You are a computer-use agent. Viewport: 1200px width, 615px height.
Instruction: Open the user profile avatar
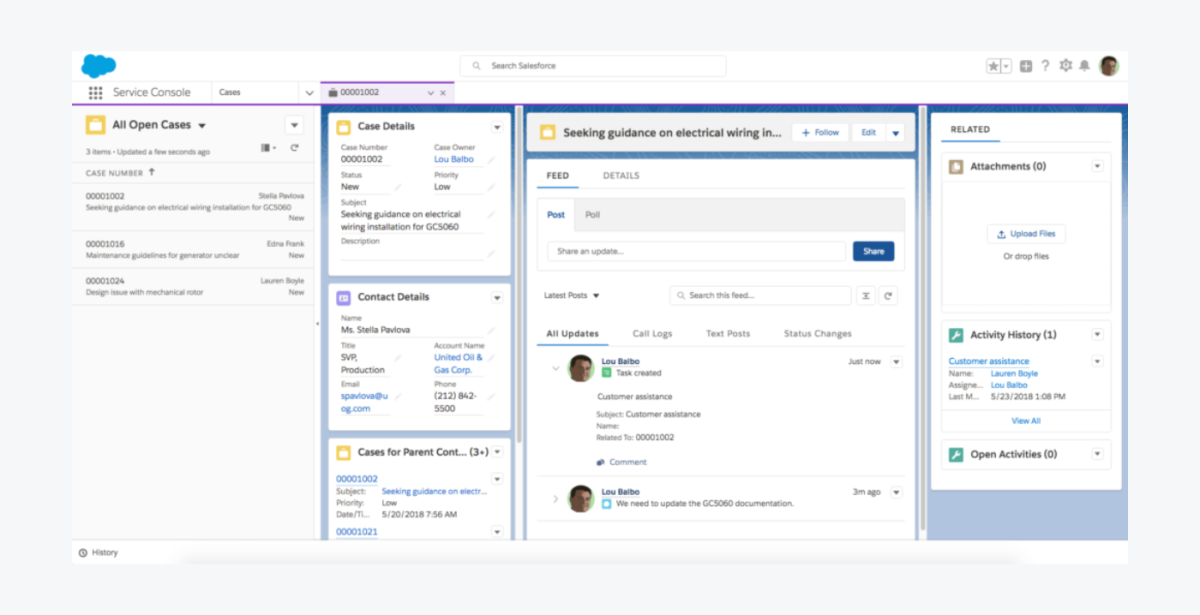point(1109,66)
